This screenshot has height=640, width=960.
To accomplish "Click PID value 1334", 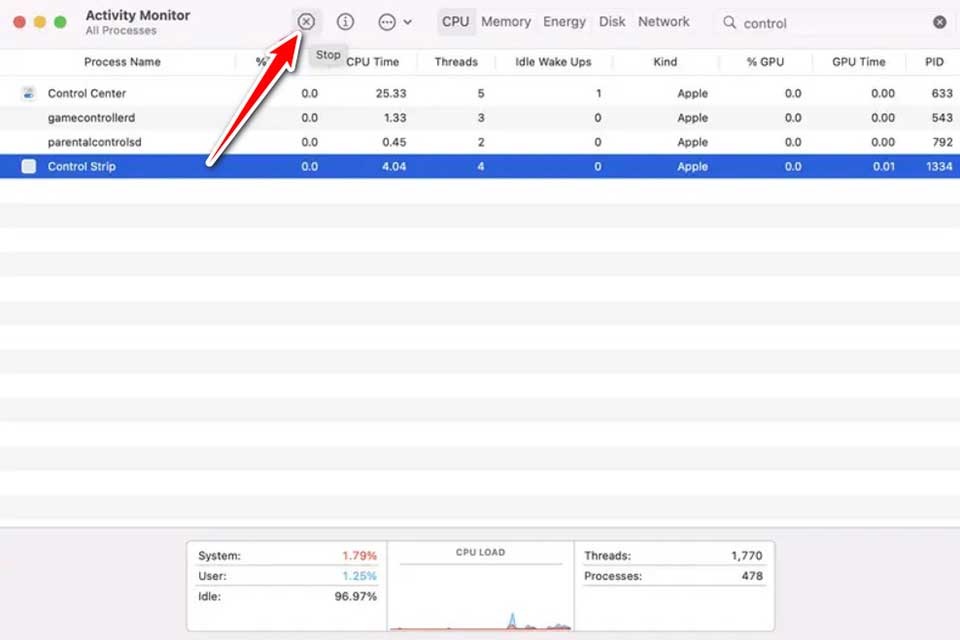I will coord(939,167).
